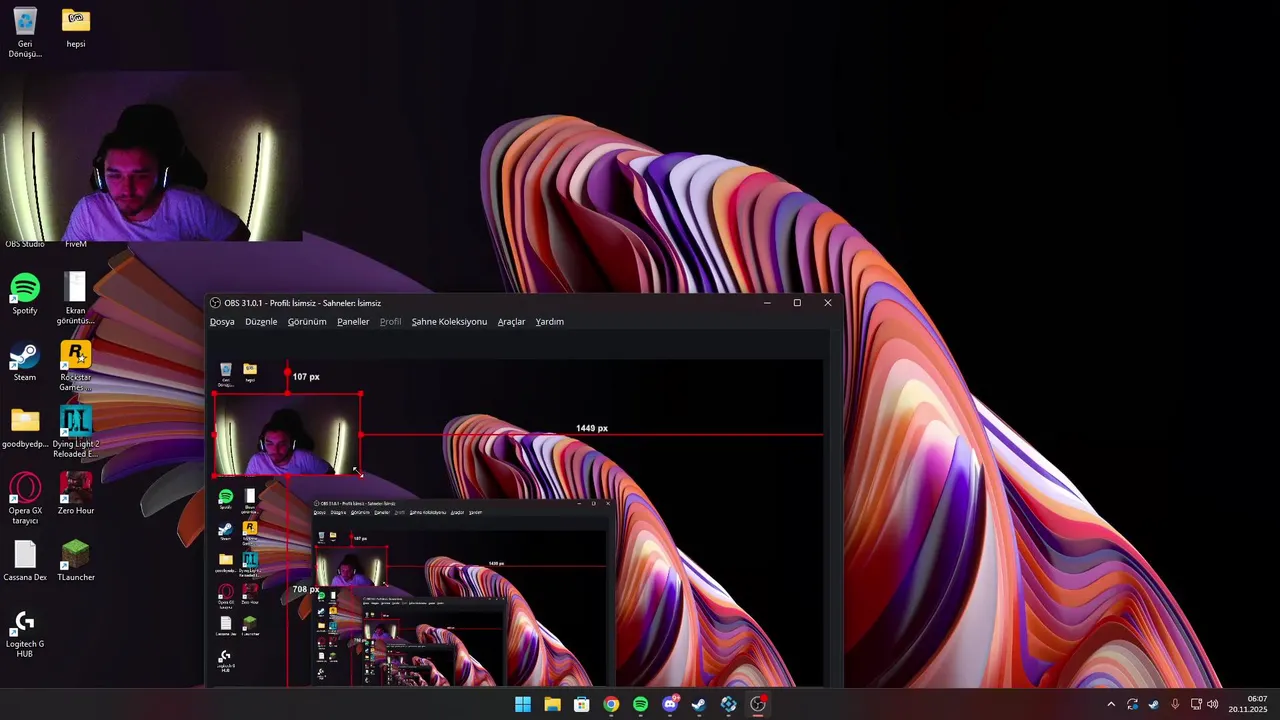Select the Opera GX tarayıcı shortcut
The height and width of the screenshot is (720, 1280).
(25, 499)
